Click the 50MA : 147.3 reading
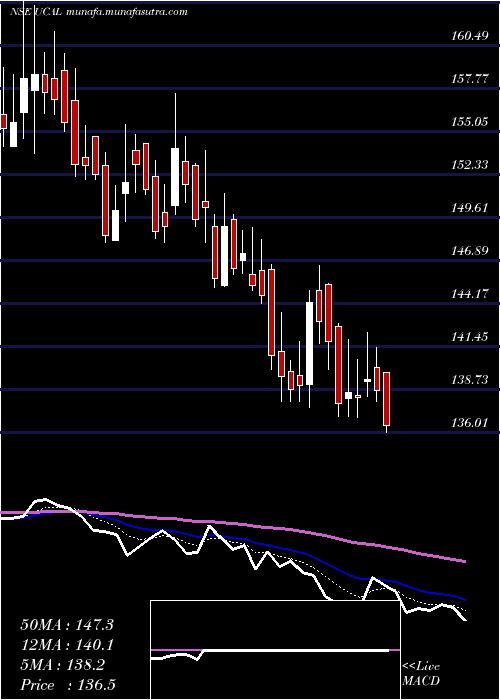The height and width of the screenshot is (700, 500). 67,625
